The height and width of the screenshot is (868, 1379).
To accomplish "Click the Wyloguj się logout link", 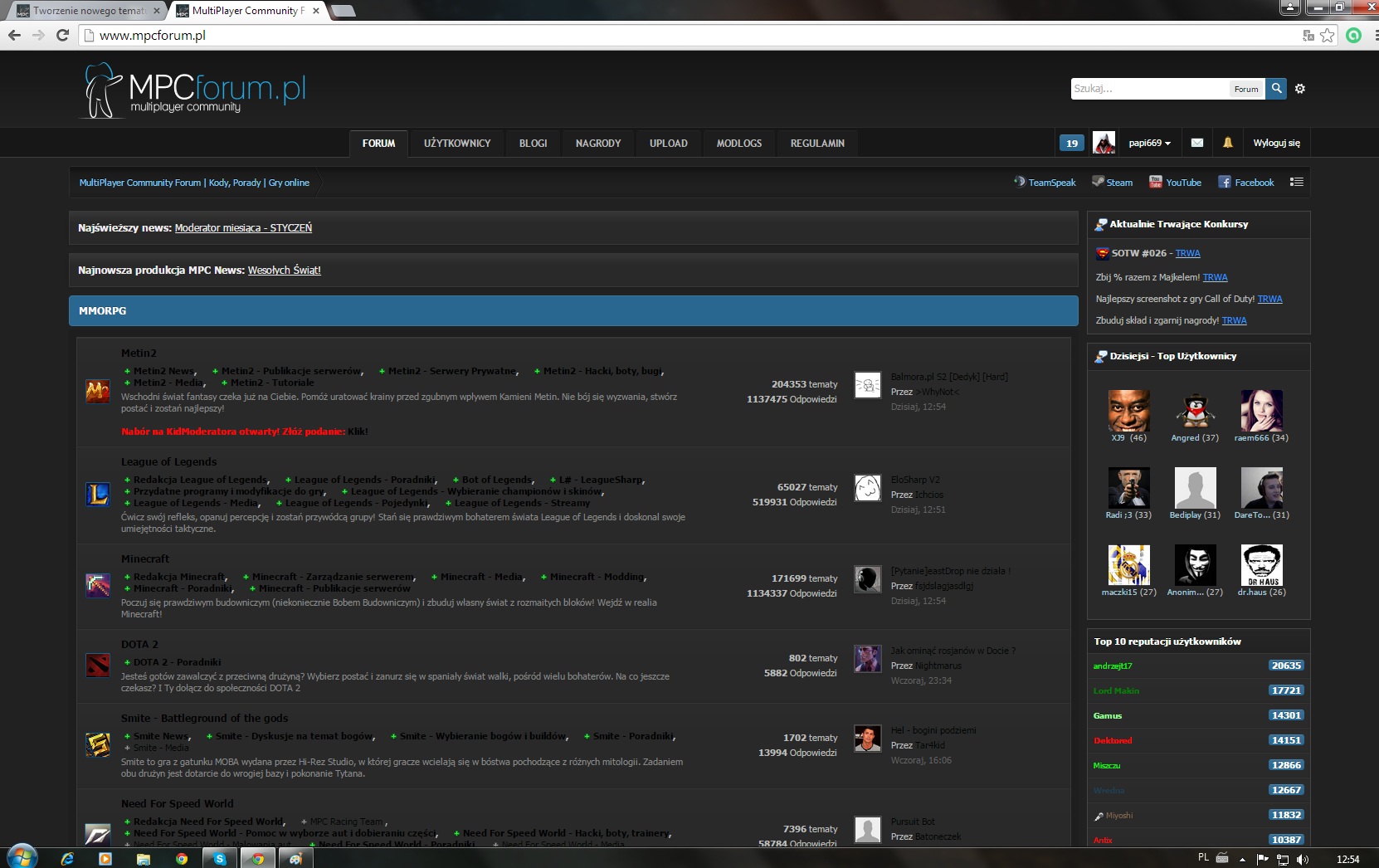I will 1276,143.
